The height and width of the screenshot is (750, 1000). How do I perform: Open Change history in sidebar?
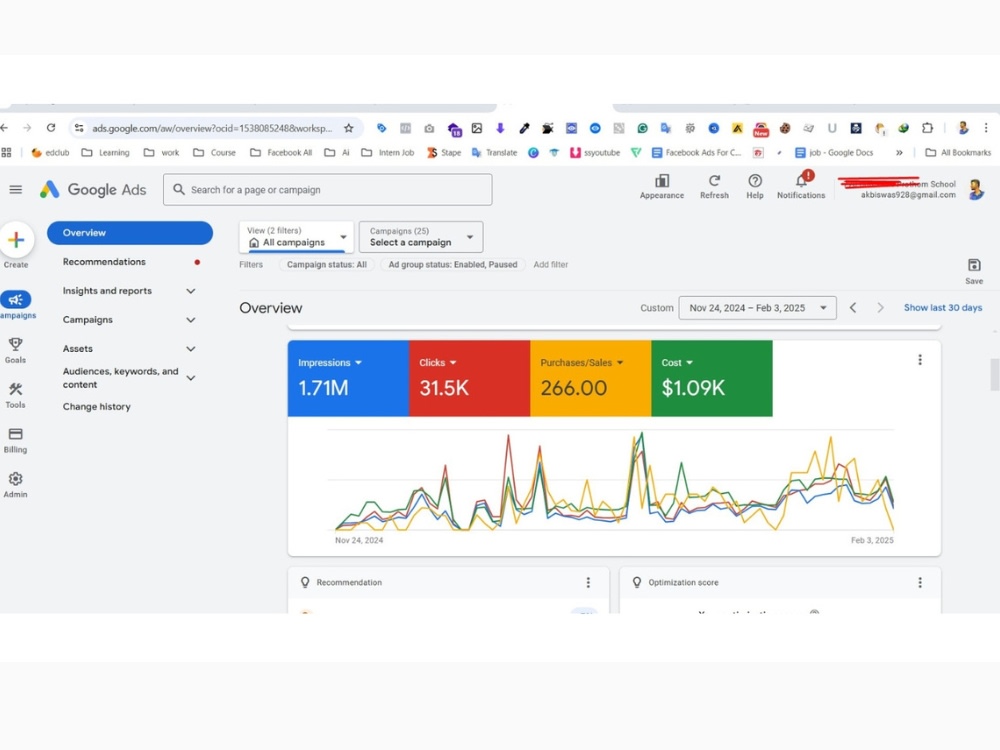pos(96,406)
